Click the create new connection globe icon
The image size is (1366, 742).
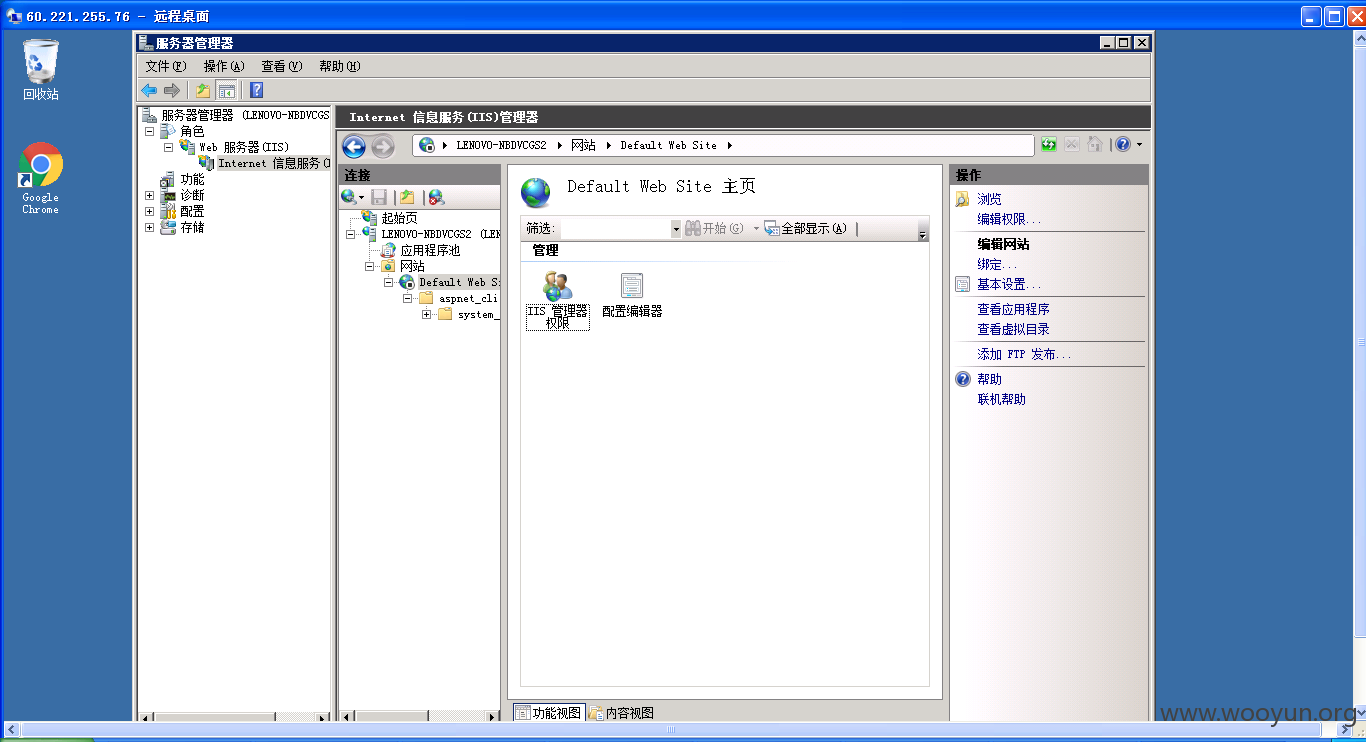click(x=349, y=197)
